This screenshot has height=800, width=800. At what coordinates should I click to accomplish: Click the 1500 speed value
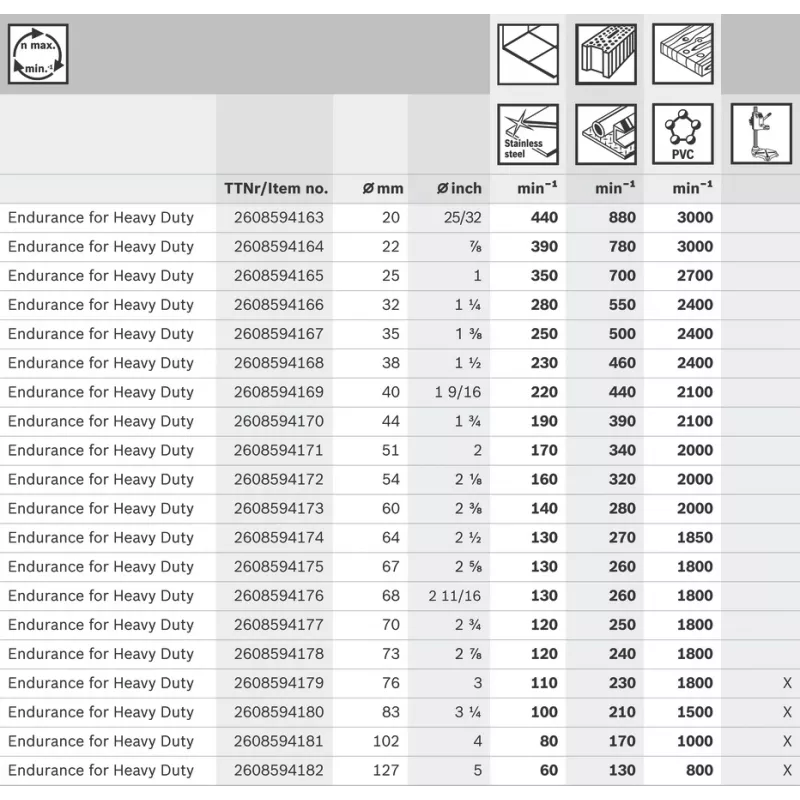(x=694, y=712)
